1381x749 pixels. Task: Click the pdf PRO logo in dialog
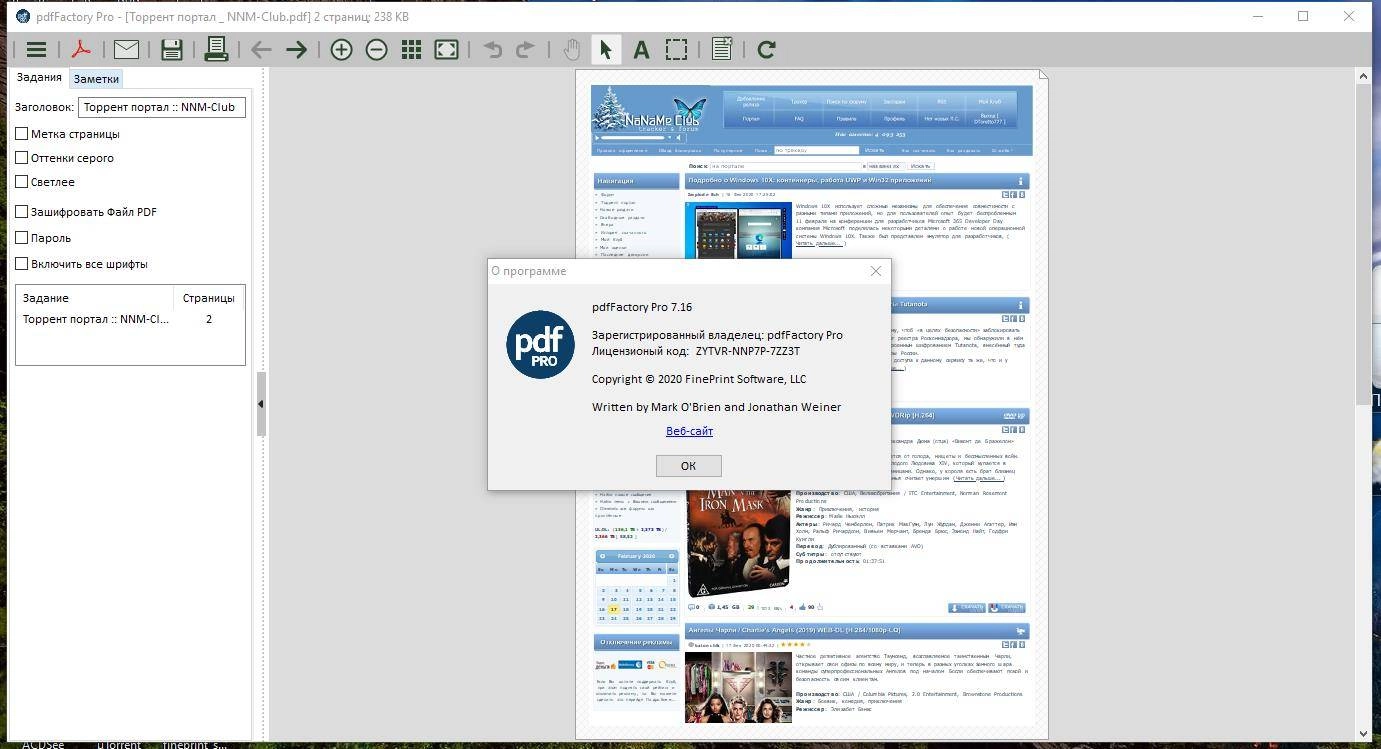[540, 345]
